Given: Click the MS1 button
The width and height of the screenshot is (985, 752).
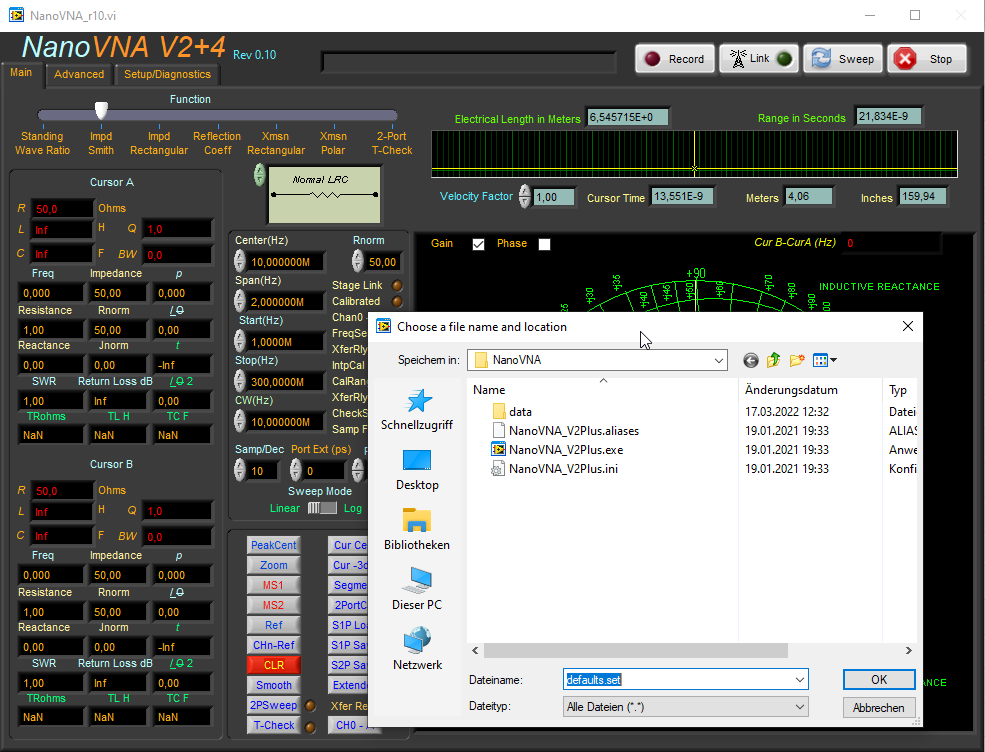Looking at the screenshot, I should (273, 586).
